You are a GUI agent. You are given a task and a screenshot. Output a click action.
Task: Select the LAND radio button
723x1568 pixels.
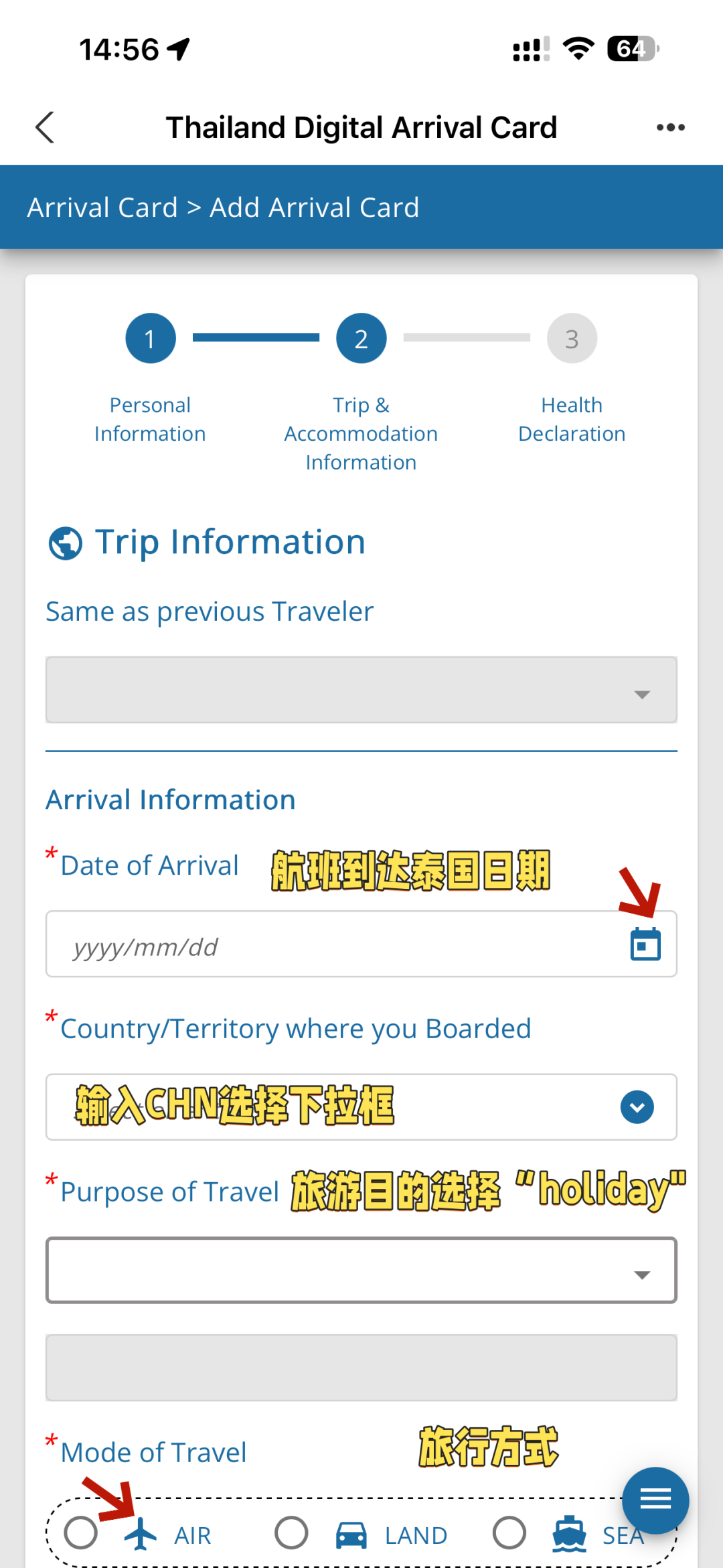point(292,1533)
